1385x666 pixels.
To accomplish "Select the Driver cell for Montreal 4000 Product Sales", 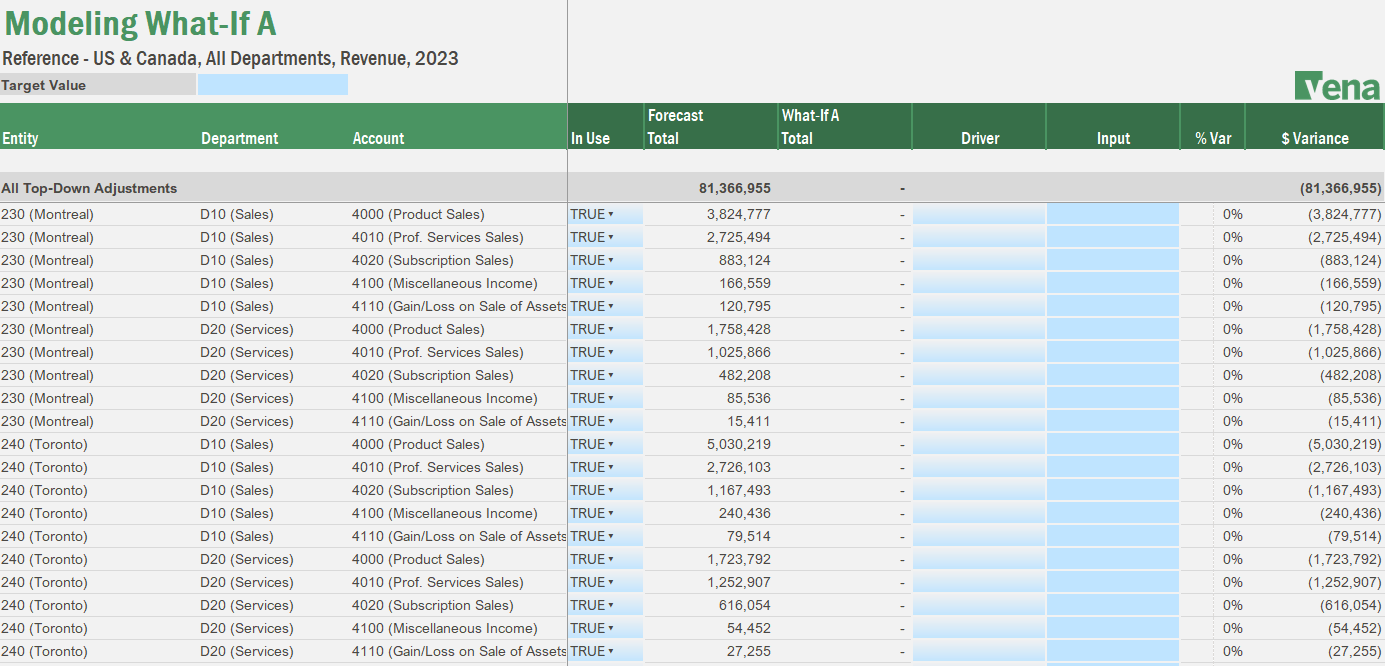I will [979, 214].
